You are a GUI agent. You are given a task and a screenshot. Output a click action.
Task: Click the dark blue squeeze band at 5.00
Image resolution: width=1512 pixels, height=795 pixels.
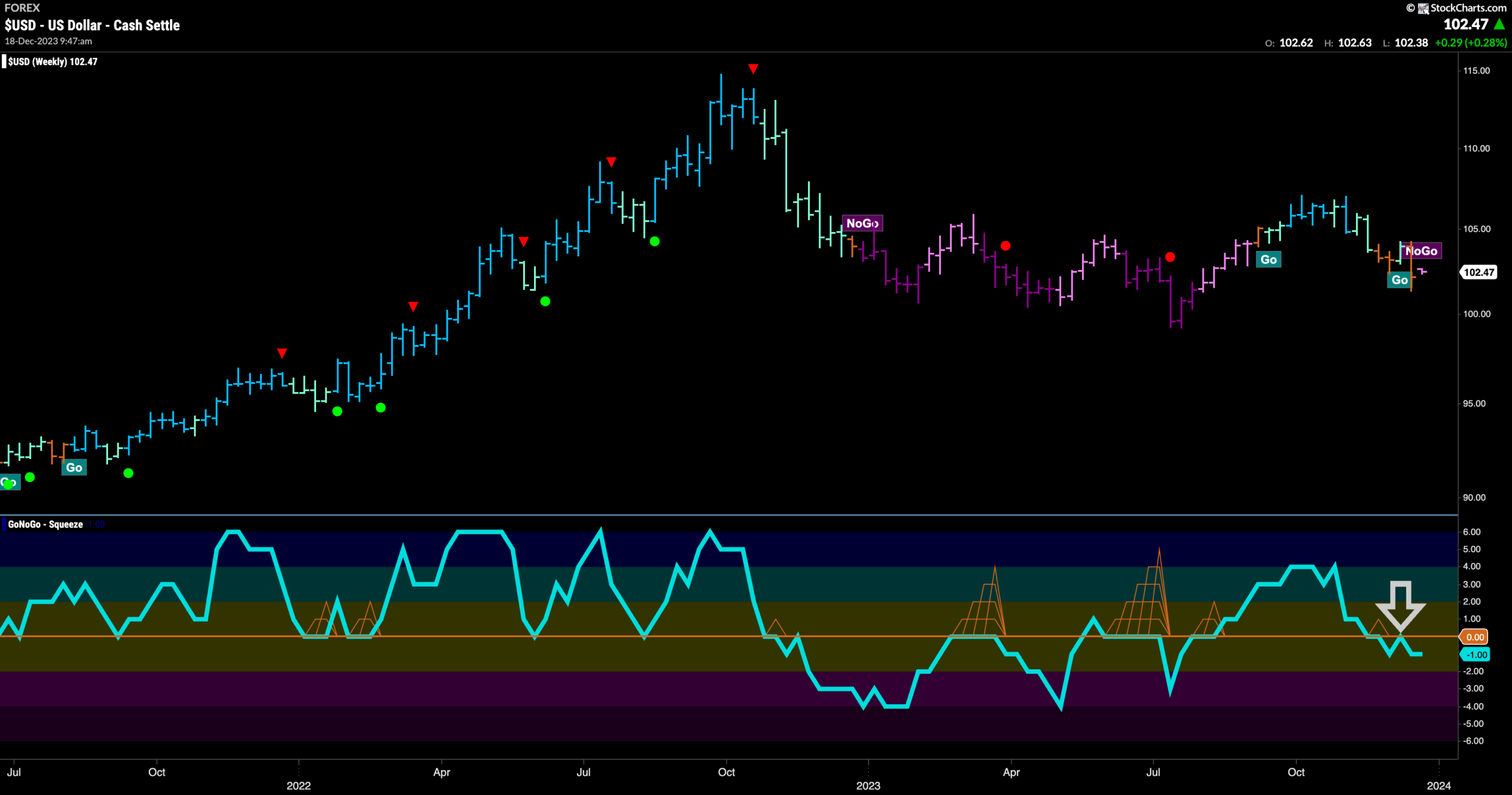(x=729, y=549)
